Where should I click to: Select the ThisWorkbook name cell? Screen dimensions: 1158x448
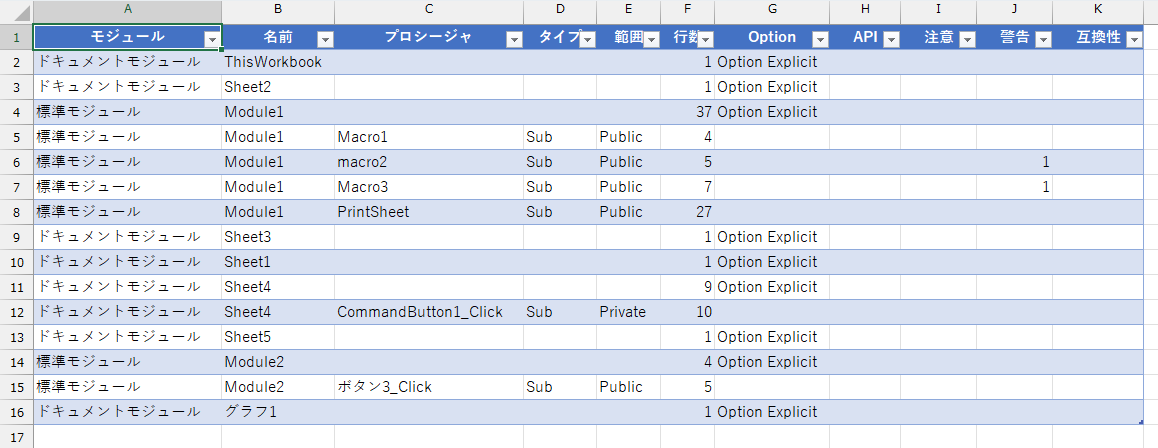tap(277, 62)
